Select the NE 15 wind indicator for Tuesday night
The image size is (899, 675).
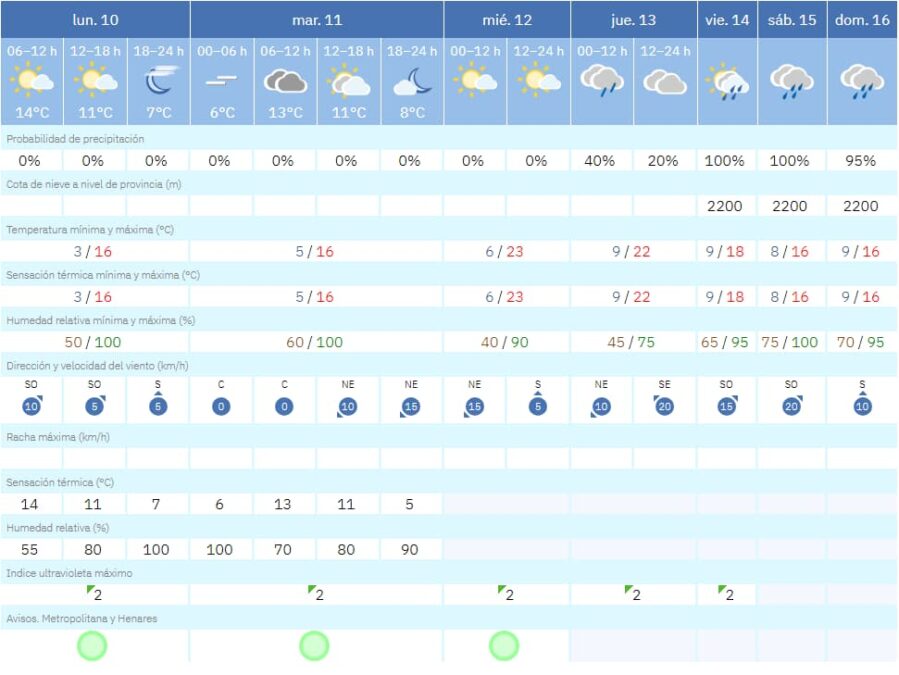click(411, 406)
